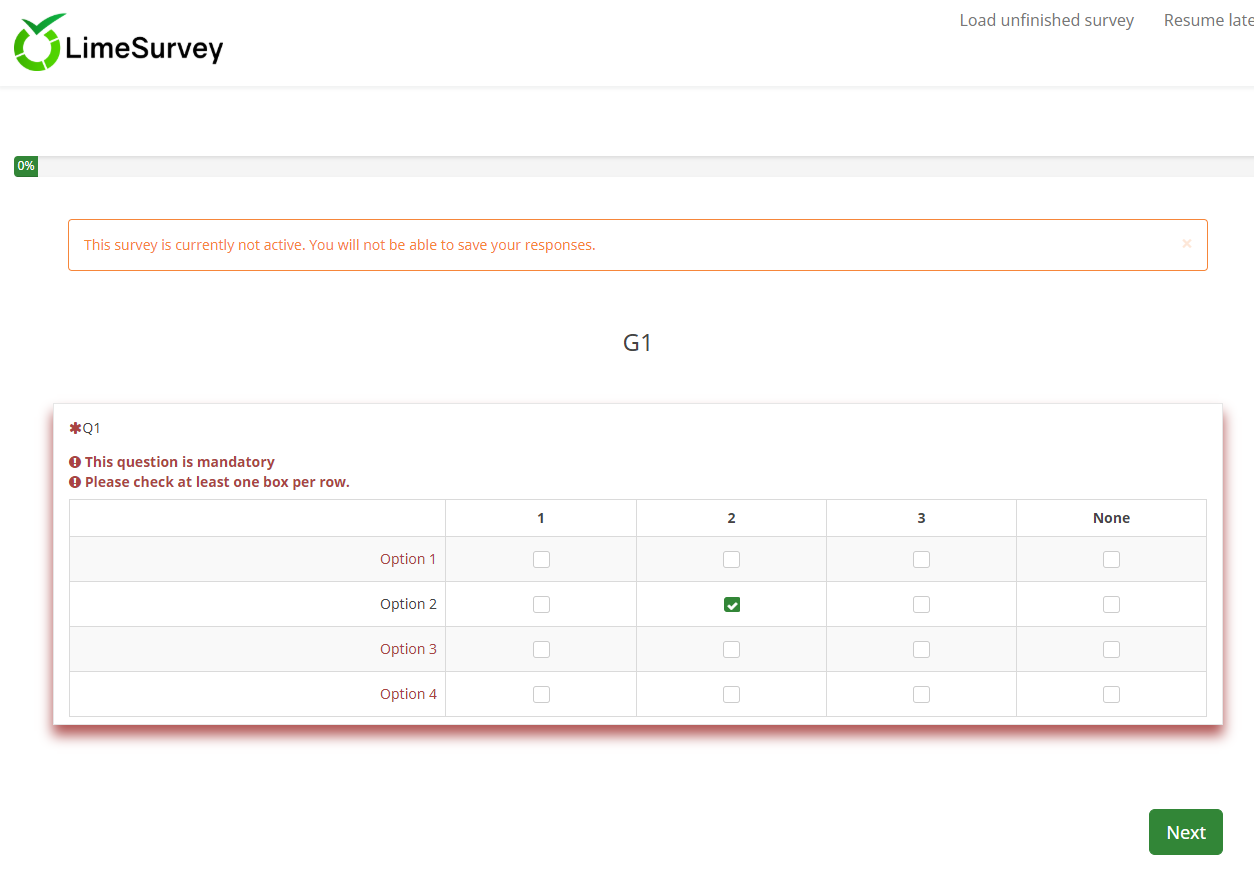Check Option 1 column 2 box

tap(731, 559)
